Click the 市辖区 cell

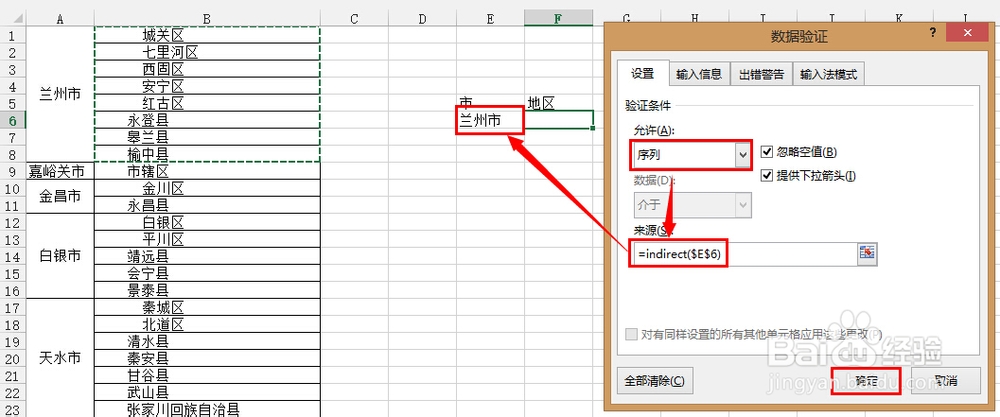(207, 171)
